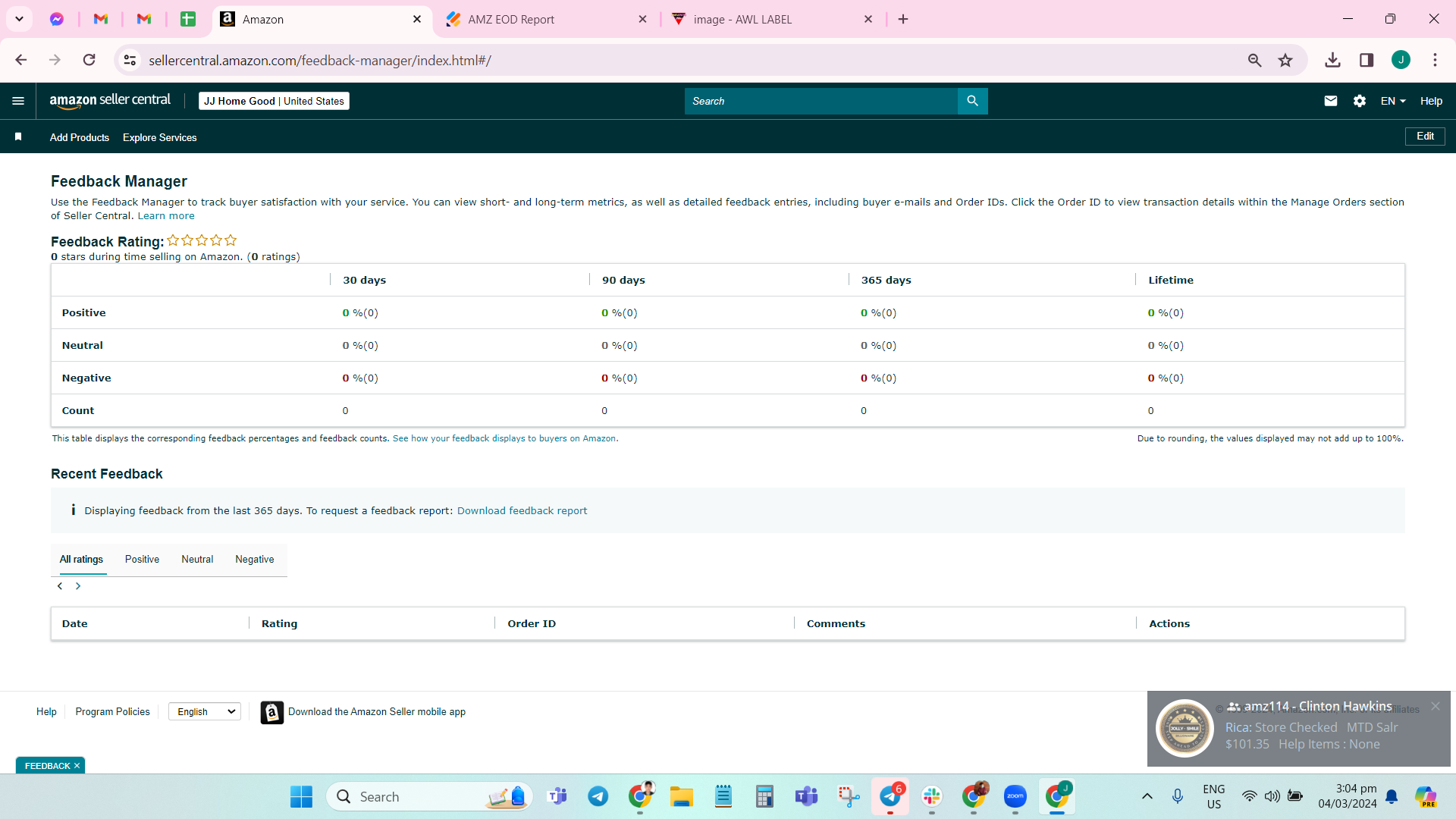Open Chrome three-dot menu

pos(1435,60)
